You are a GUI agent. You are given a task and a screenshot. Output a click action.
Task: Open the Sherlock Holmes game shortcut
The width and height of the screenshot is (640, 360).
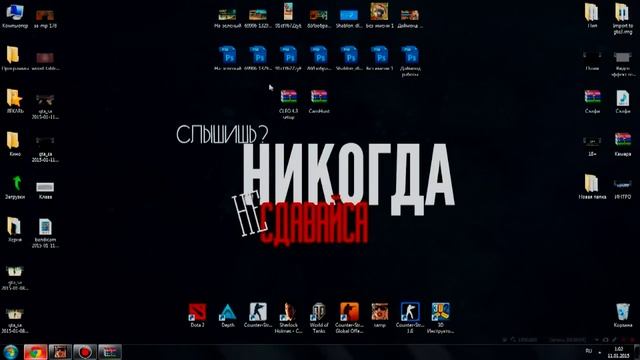288,318
